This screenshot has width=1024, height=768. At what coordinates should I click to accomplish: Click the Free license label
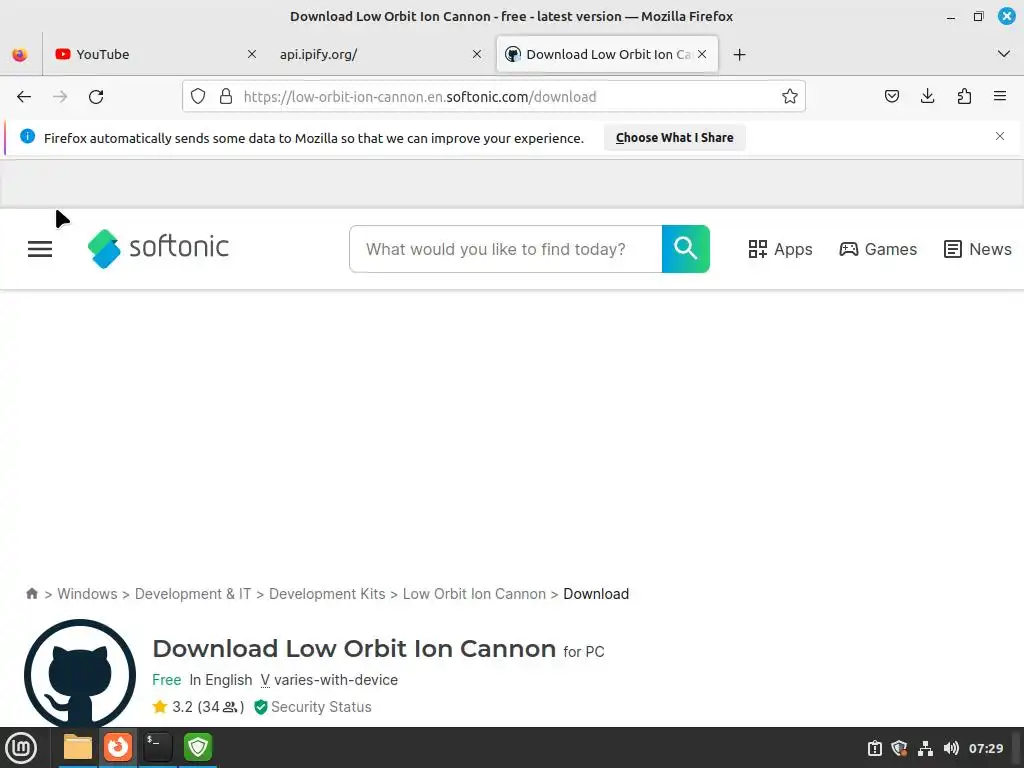pyautogui.click(x=167, y=680)
